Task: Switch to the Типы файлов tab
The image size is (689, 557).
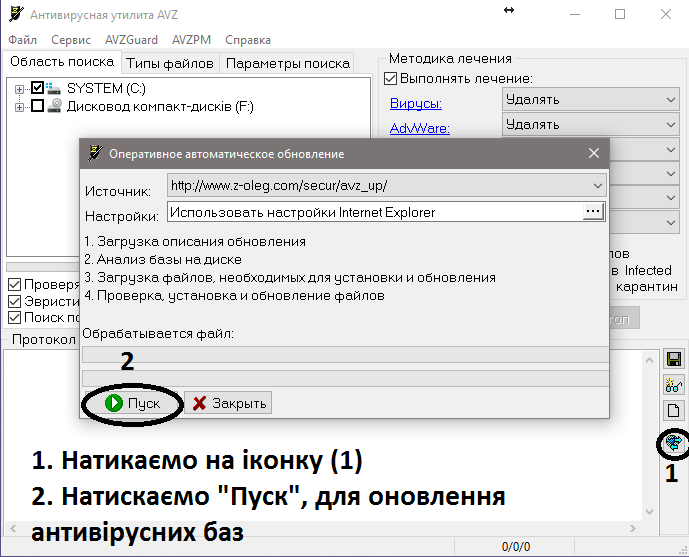Action: [x=169, y=63]
